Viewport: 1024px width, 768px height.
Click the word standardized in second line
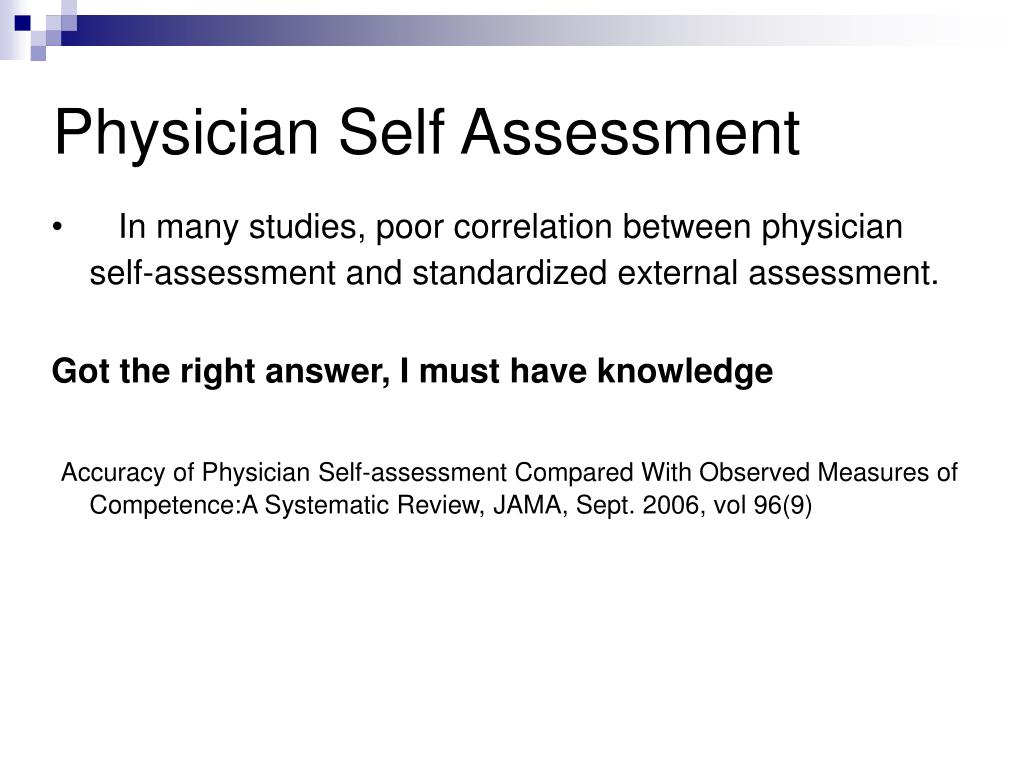(x=509, y=273)
